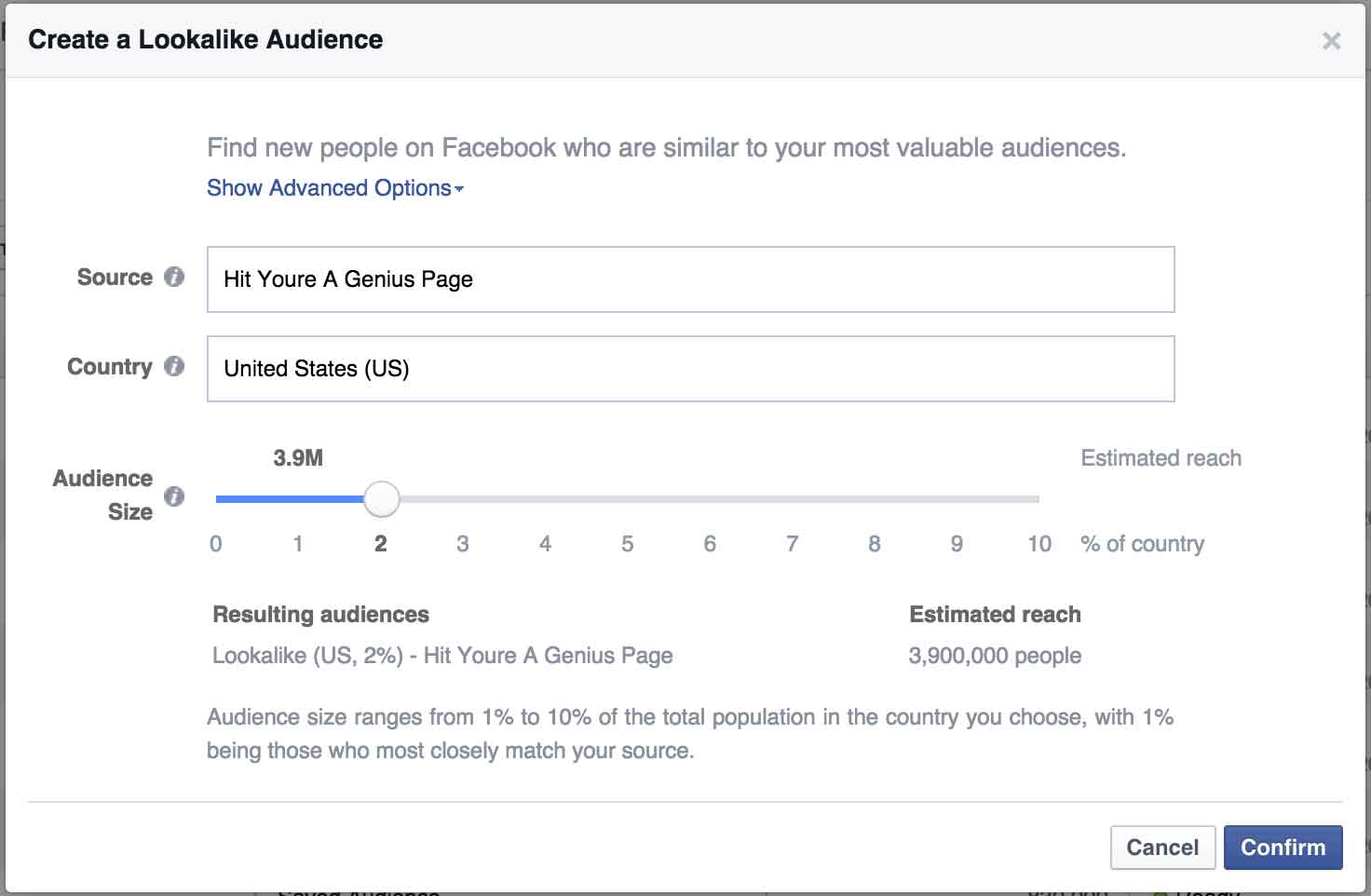This screenshot has height=896, width=1371.
Task: Click the resulting Lookalike audience name
Action: pyautogui.click(x=442, y=656)
